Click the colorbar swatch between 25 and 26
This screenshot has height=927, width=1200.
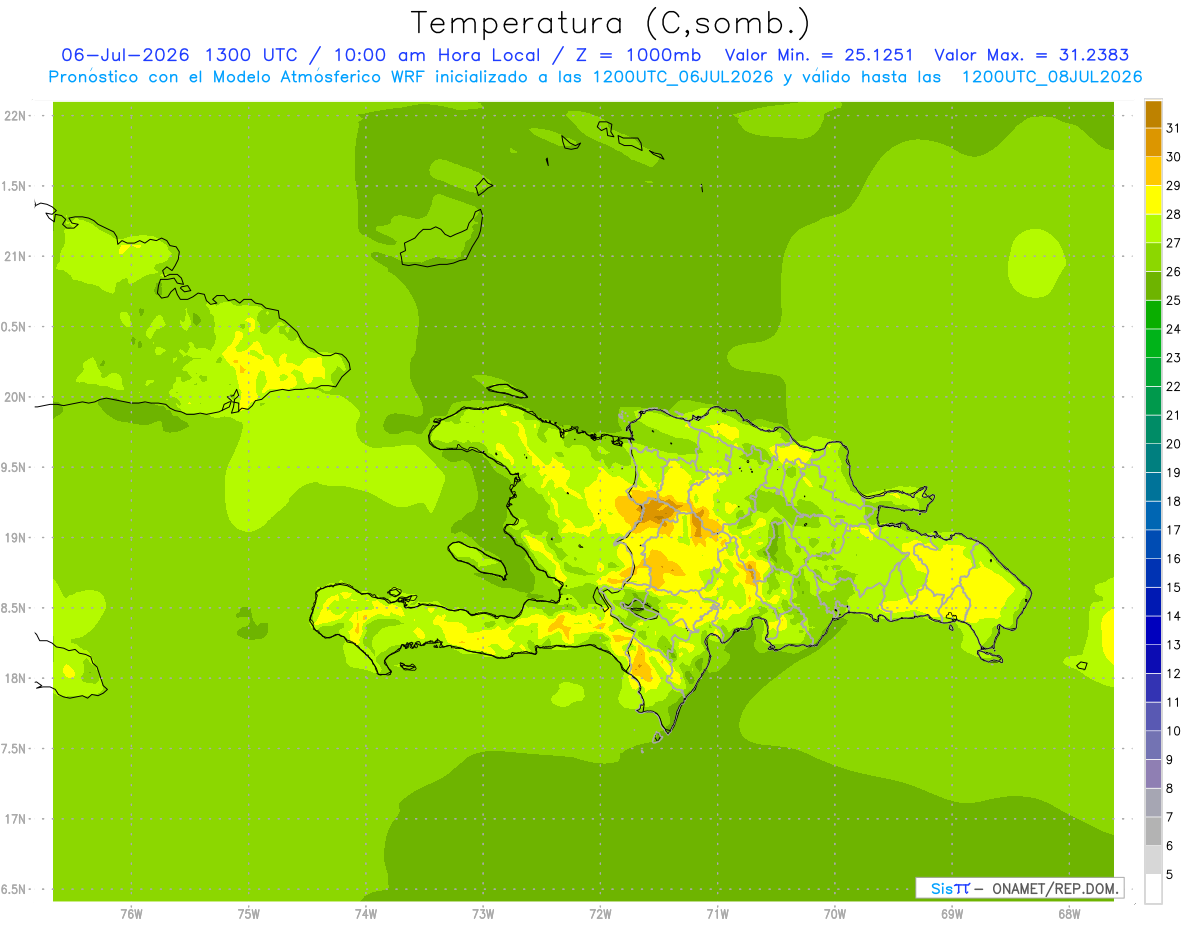coord(1154,285)
